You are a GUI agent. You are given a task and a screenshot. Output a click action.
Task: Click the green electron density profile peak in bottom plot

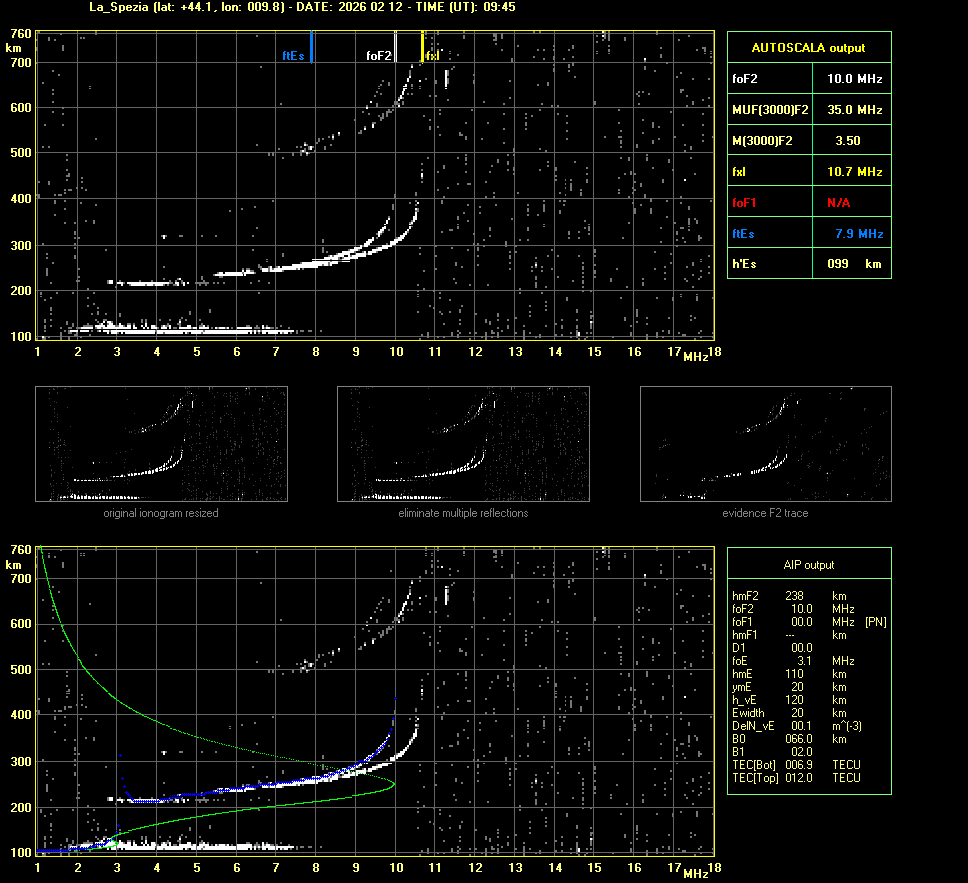click(x=395, y=784)
